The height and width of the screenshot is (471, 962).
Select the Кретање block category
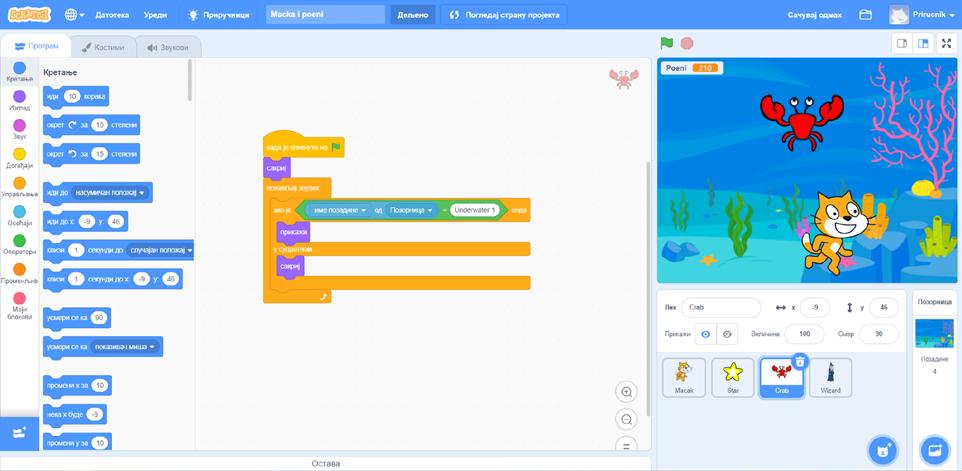click(x=20, y=72)
